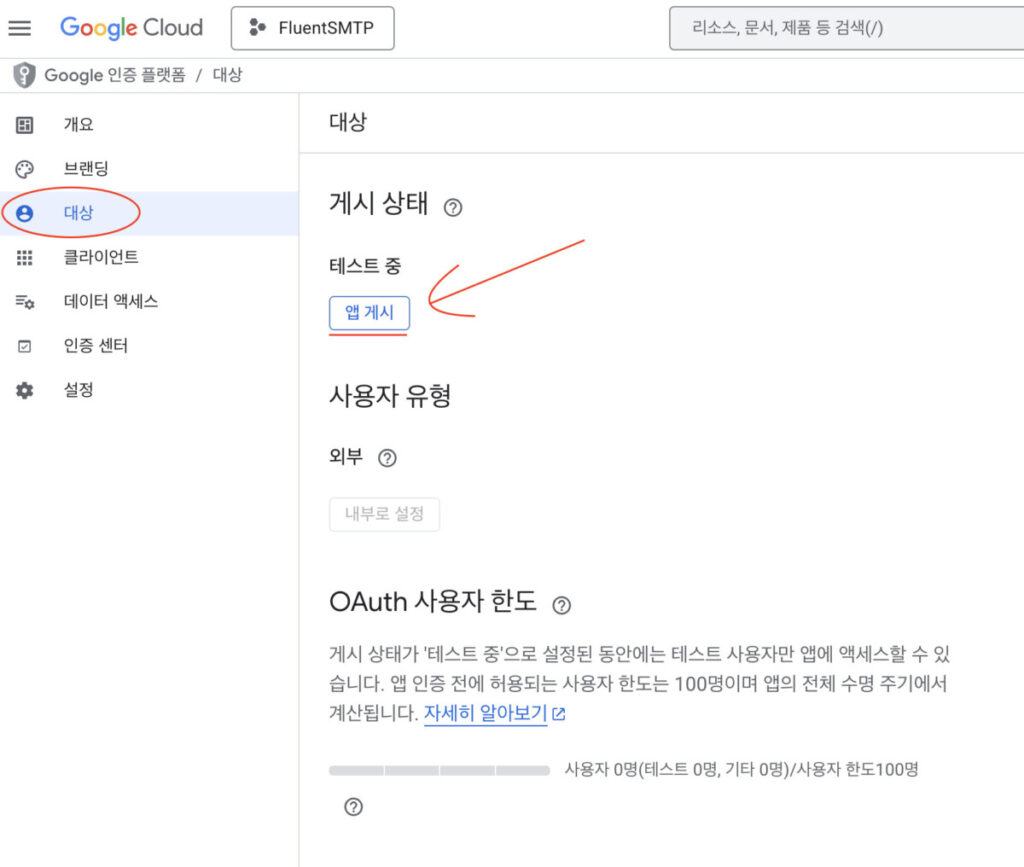Click the 브랜딩 palette icon
This screenshot has height=867, width=1024.
pos(24,169)
